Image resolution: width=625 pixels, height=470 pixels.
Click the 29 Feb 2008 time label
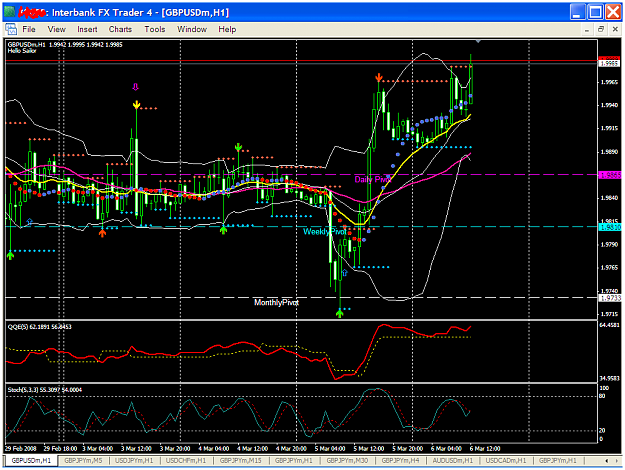pyautogui.click(x=20, y=448)
